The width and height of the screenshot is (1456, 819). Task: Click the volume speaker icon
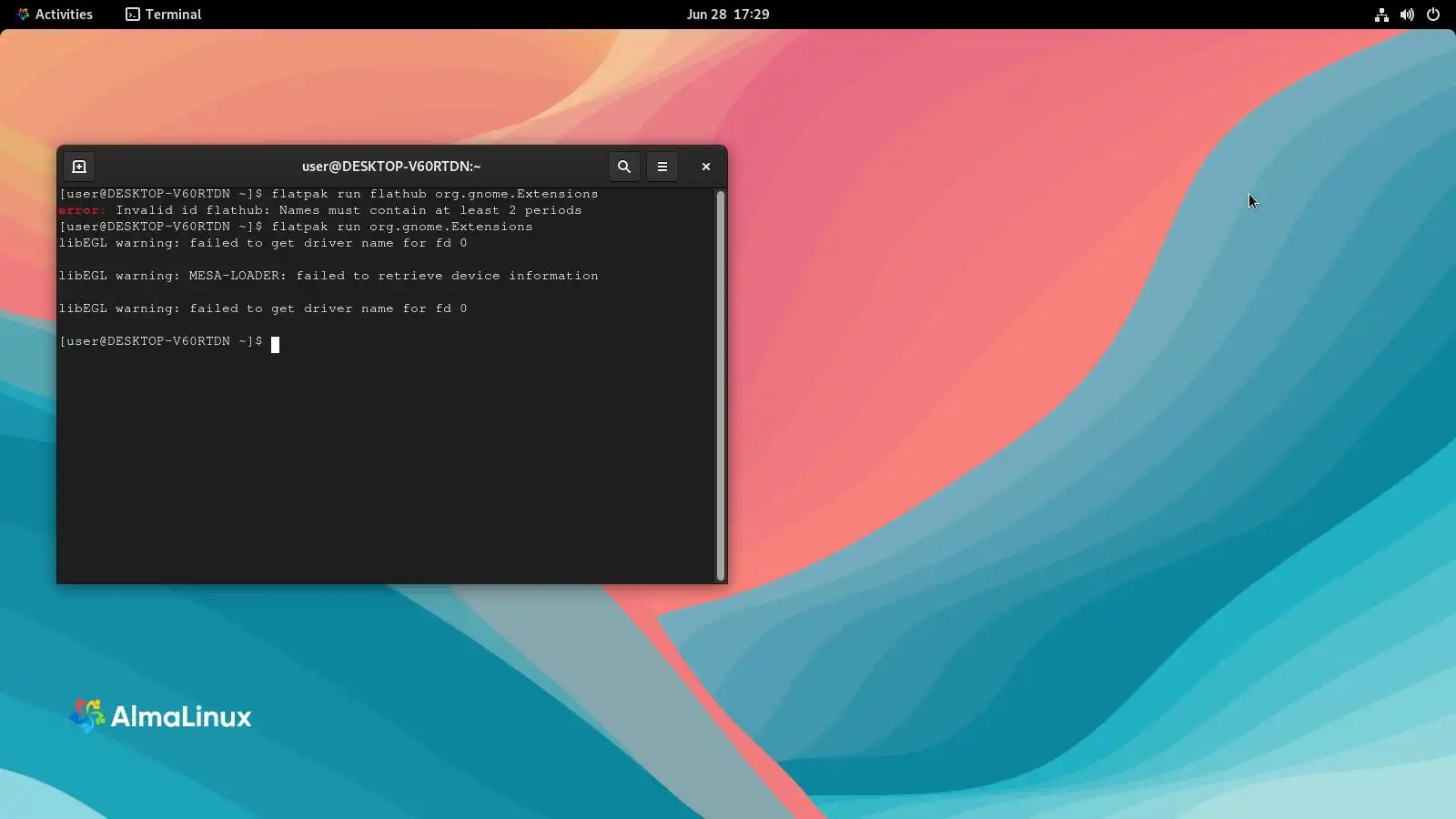[1407, 15]
